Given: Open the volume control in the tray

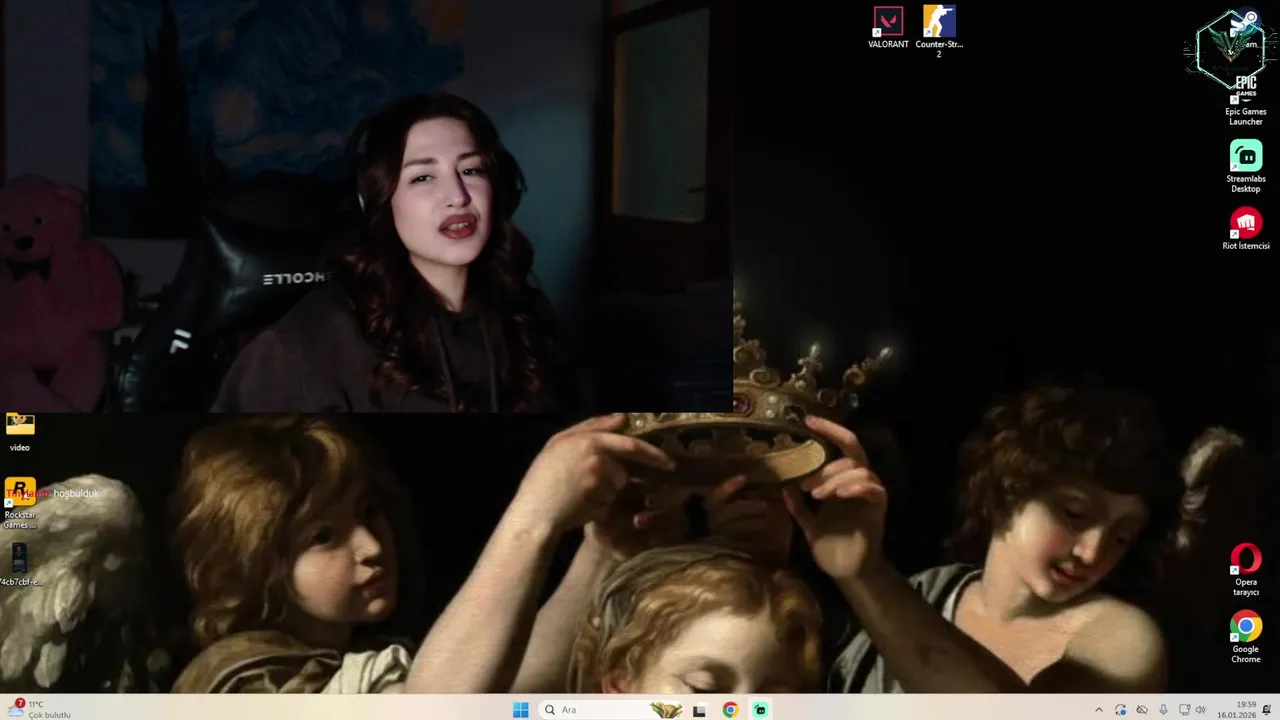Looking at the screenshot, I should click(x=1201, y=710).
